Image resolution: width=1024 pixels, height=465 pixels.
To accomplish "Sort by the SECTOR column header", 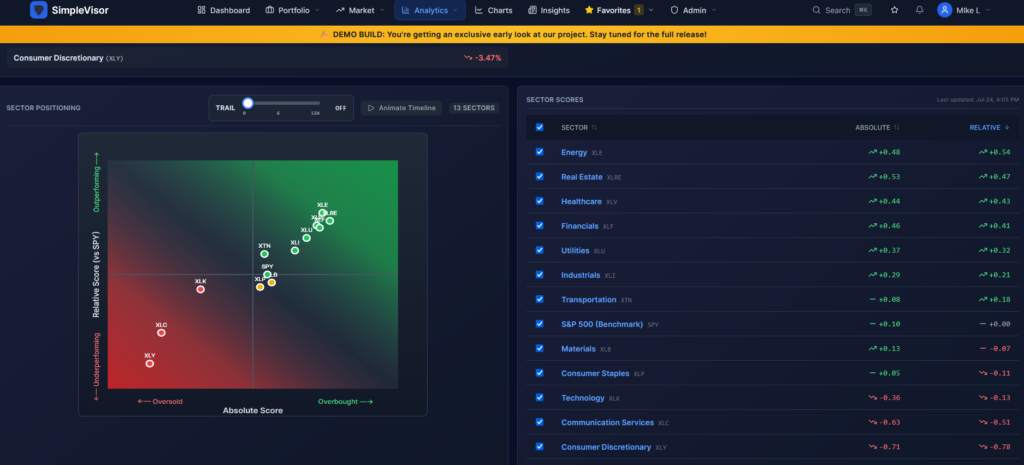I will [579, 127].
